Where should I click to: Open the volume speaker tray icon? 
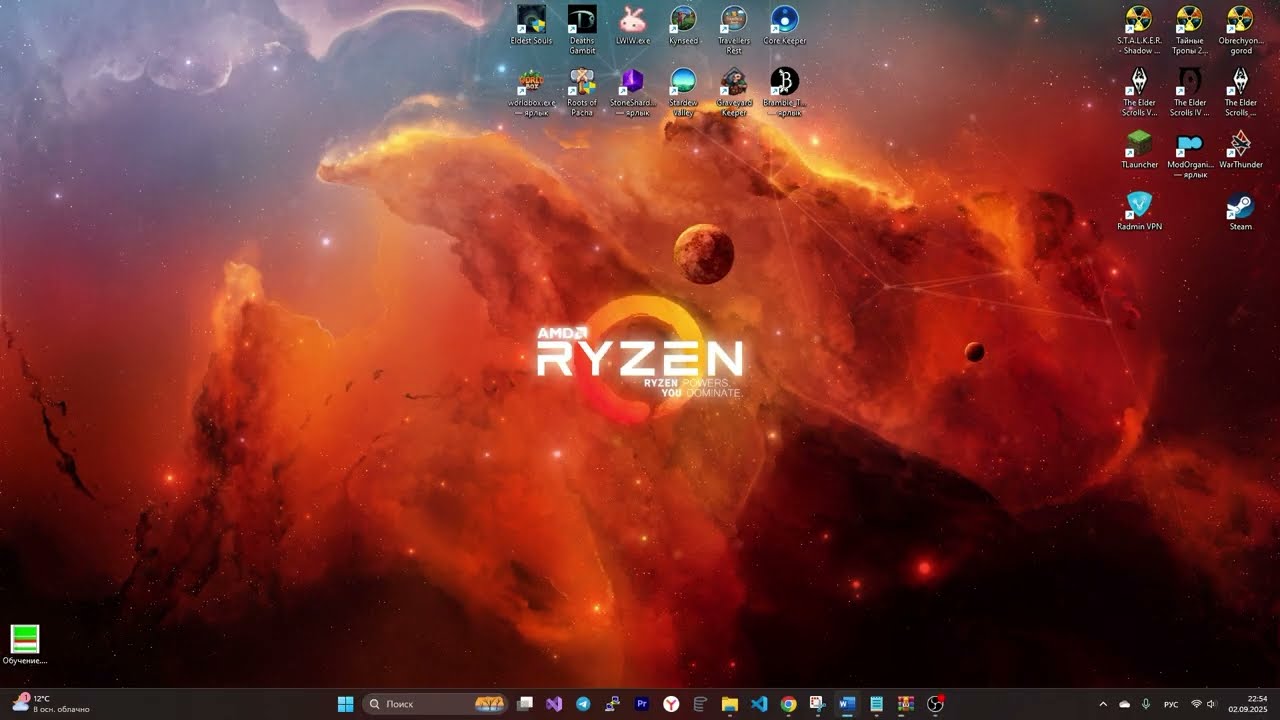1212,704
